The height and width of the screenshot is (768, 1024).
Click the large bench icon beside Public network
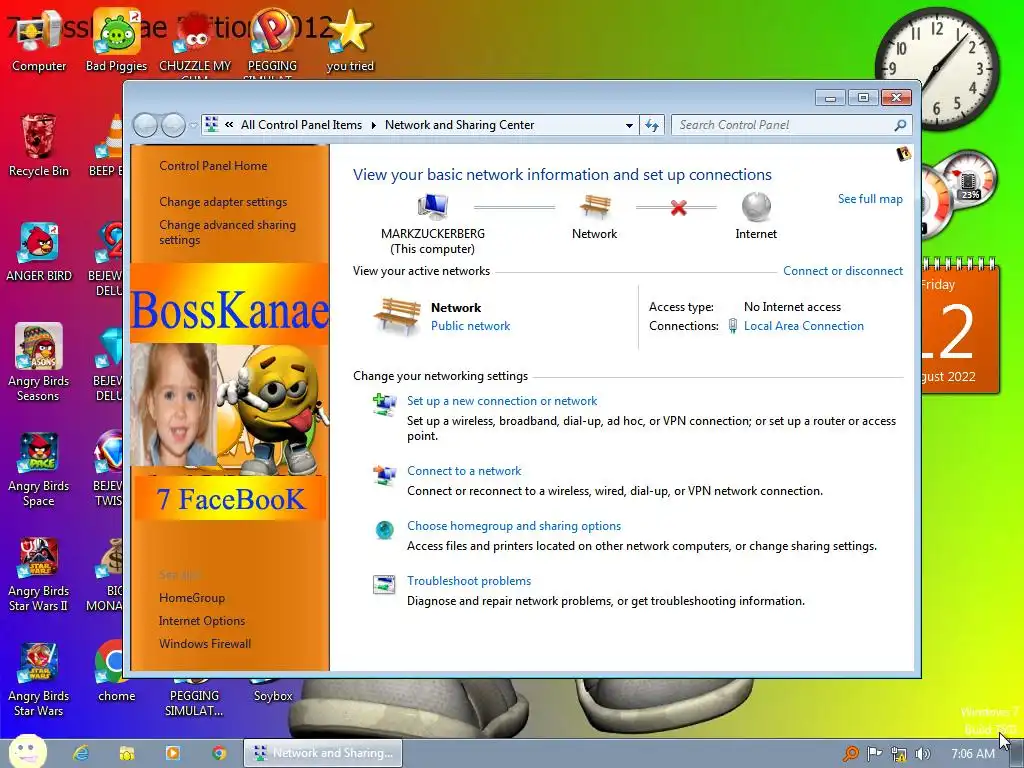[396, 316]
